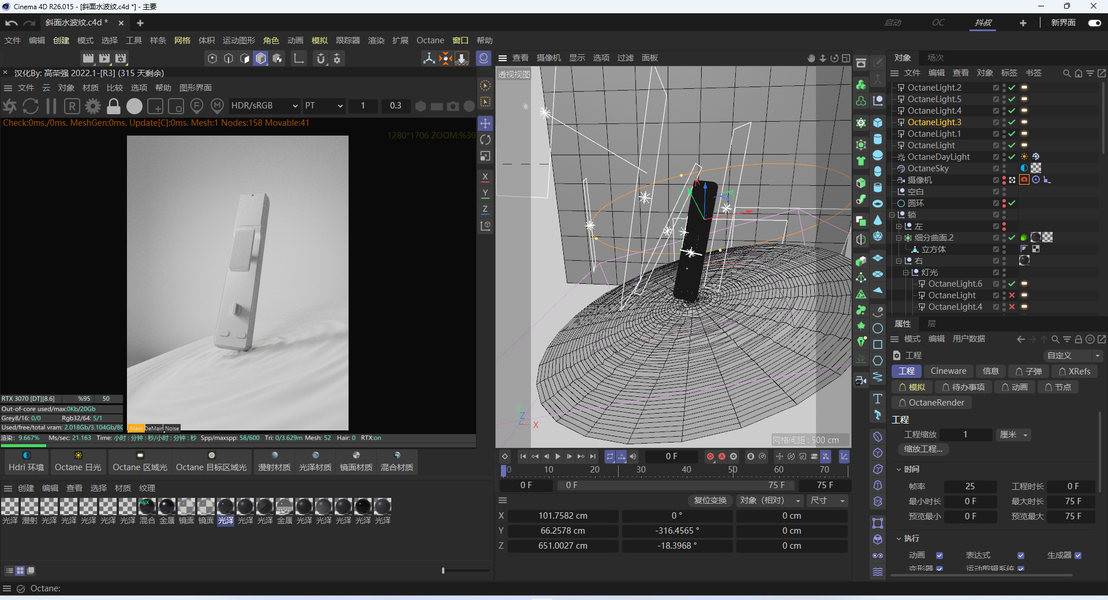This screenshot has width=1108, height=600.
Task: Toggle the 动画 checkbox under 执行
Action: point(939,555)
